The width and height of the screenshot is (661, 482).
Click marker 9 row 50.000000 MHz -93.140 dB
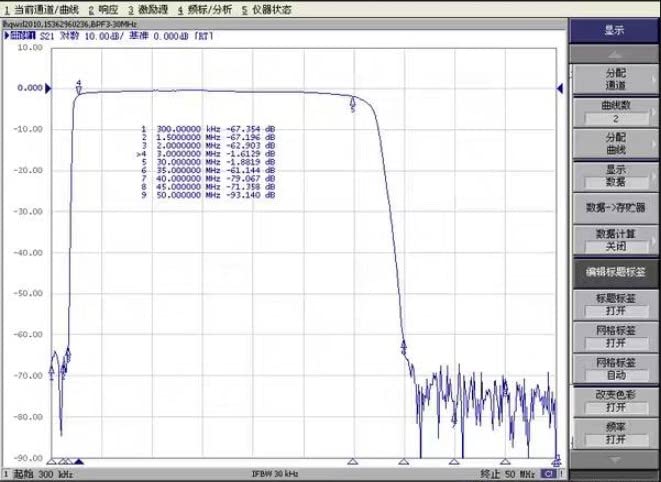[208, 195]
